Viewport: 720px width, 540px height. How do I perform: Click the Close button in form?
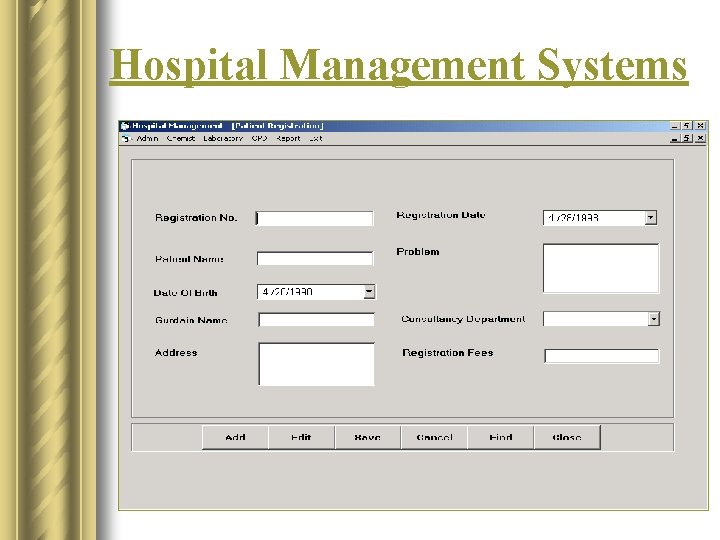click(x=567, y=437)
